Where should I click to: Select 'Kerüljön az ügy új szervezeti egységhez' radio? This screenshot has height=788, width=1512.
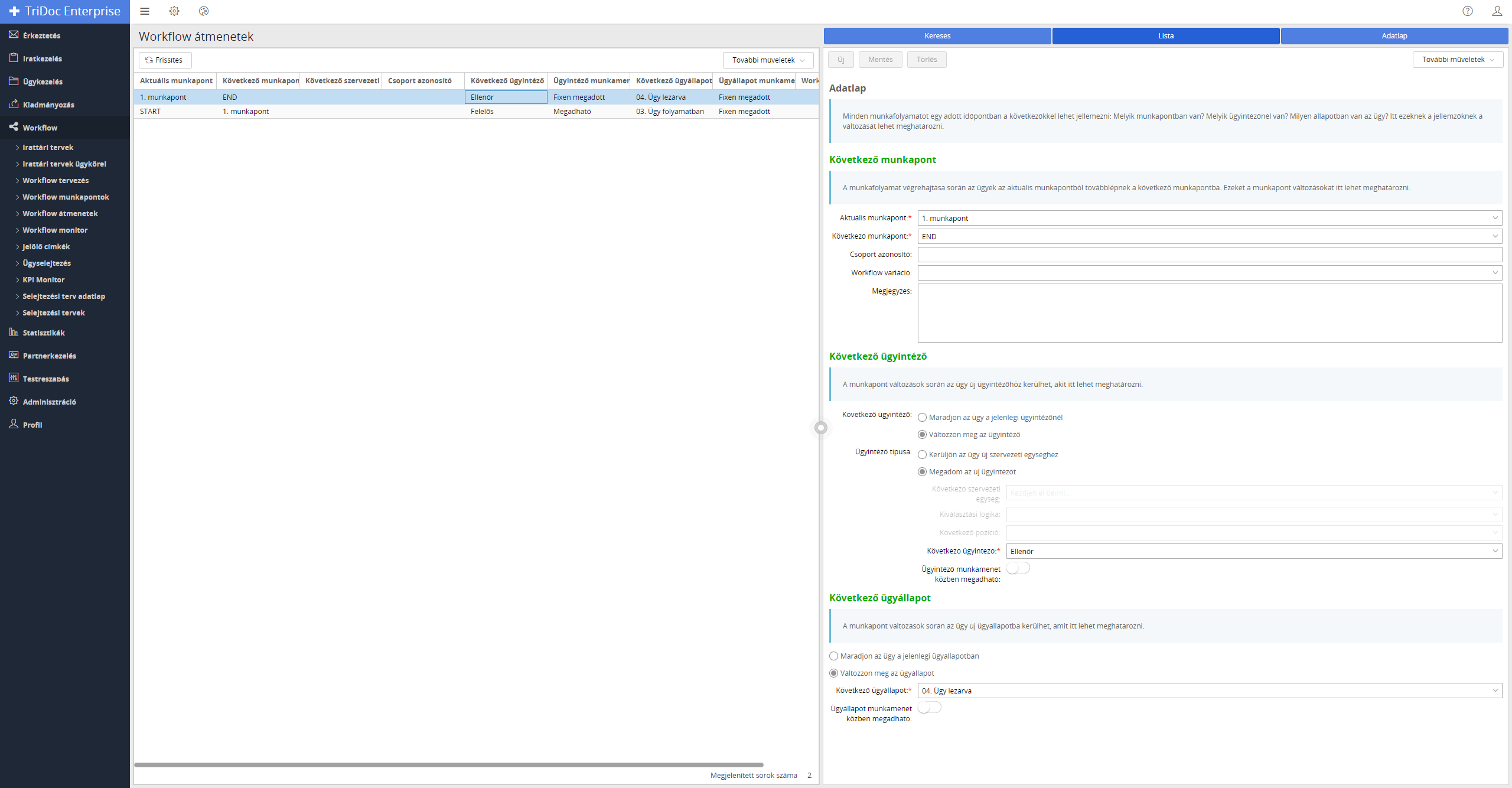click(922, 455)
